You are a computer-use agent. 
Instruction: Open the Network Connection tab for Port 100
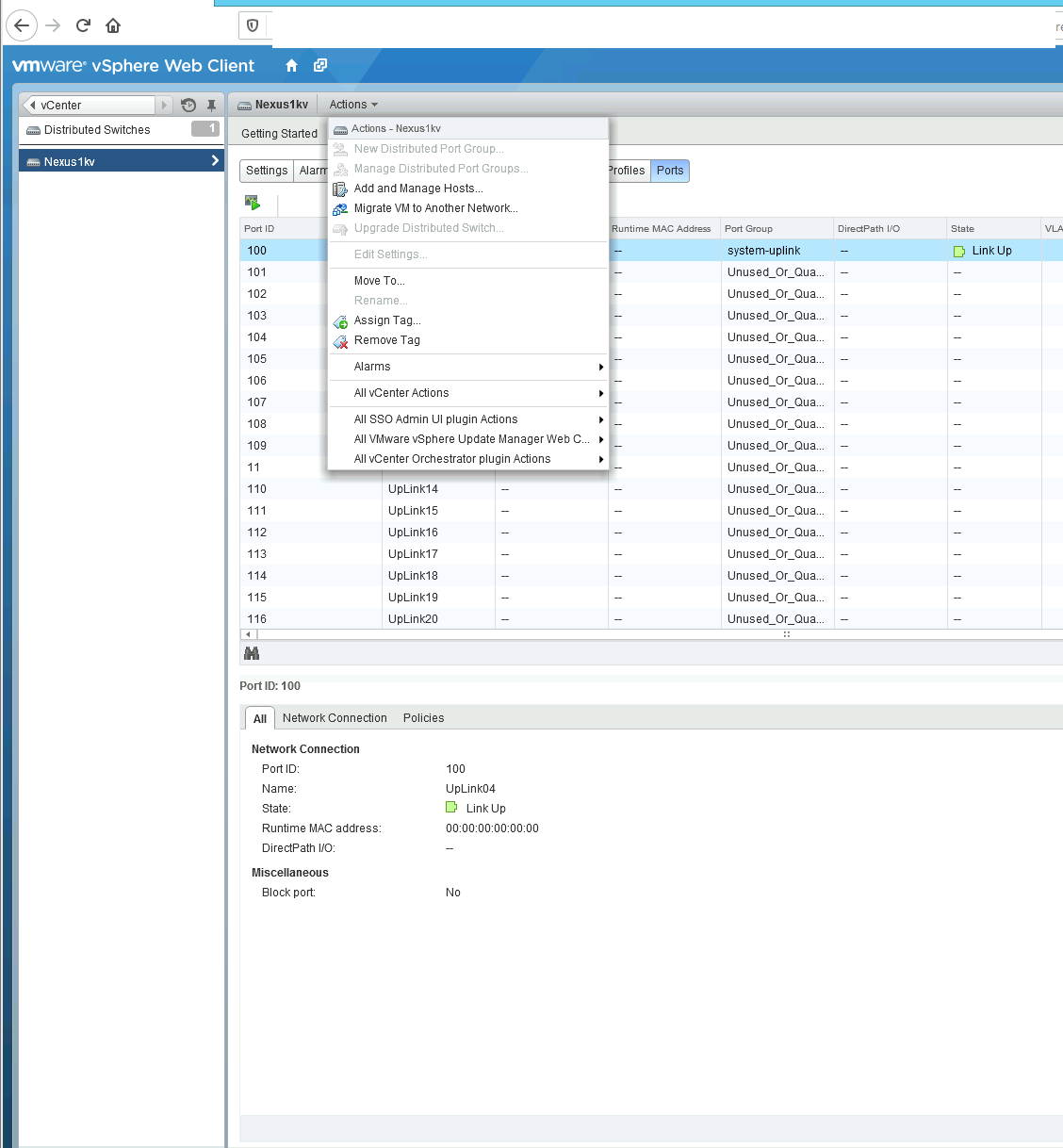coord(335,717)
